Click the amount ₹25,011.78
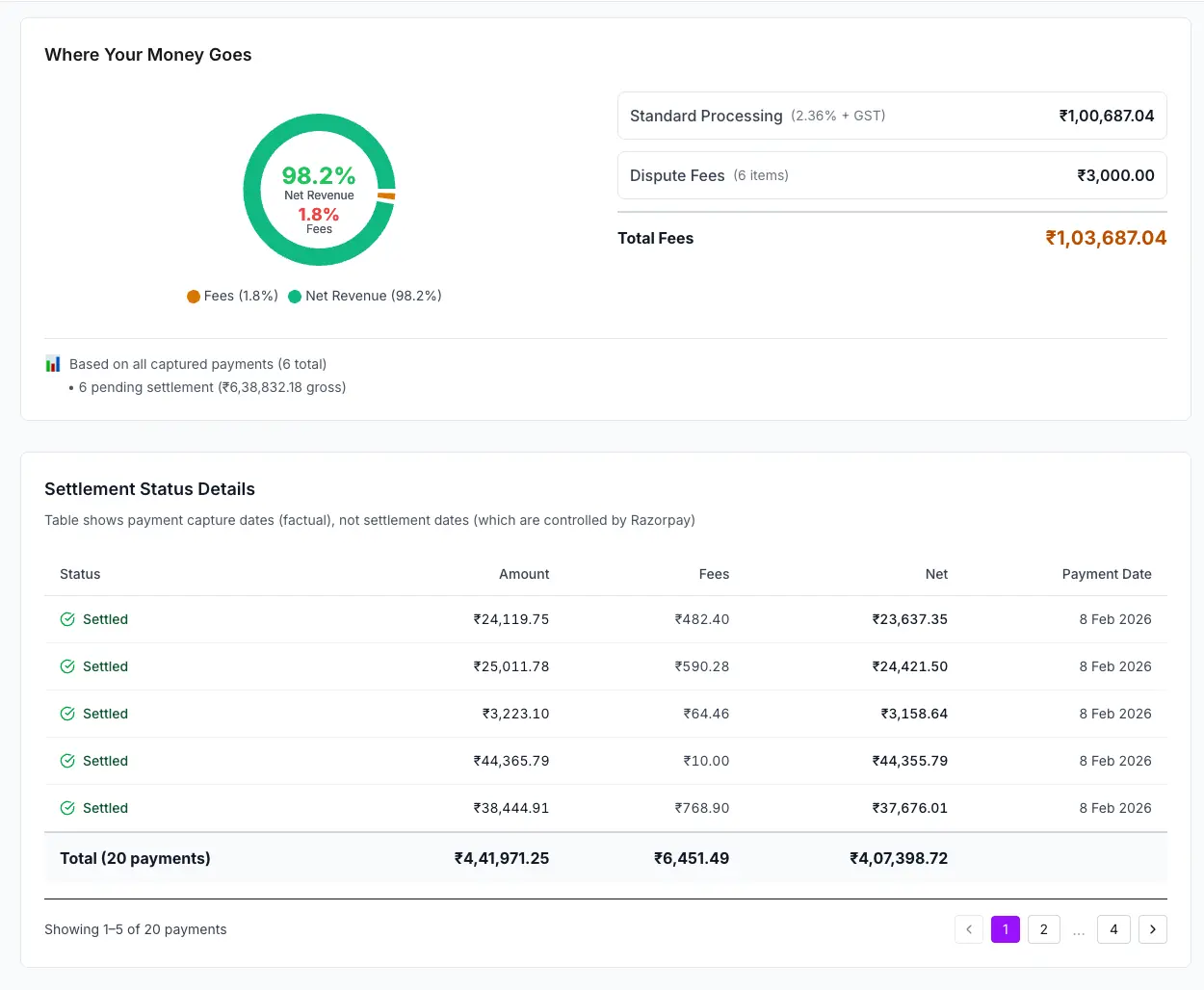 click(511, 666)
